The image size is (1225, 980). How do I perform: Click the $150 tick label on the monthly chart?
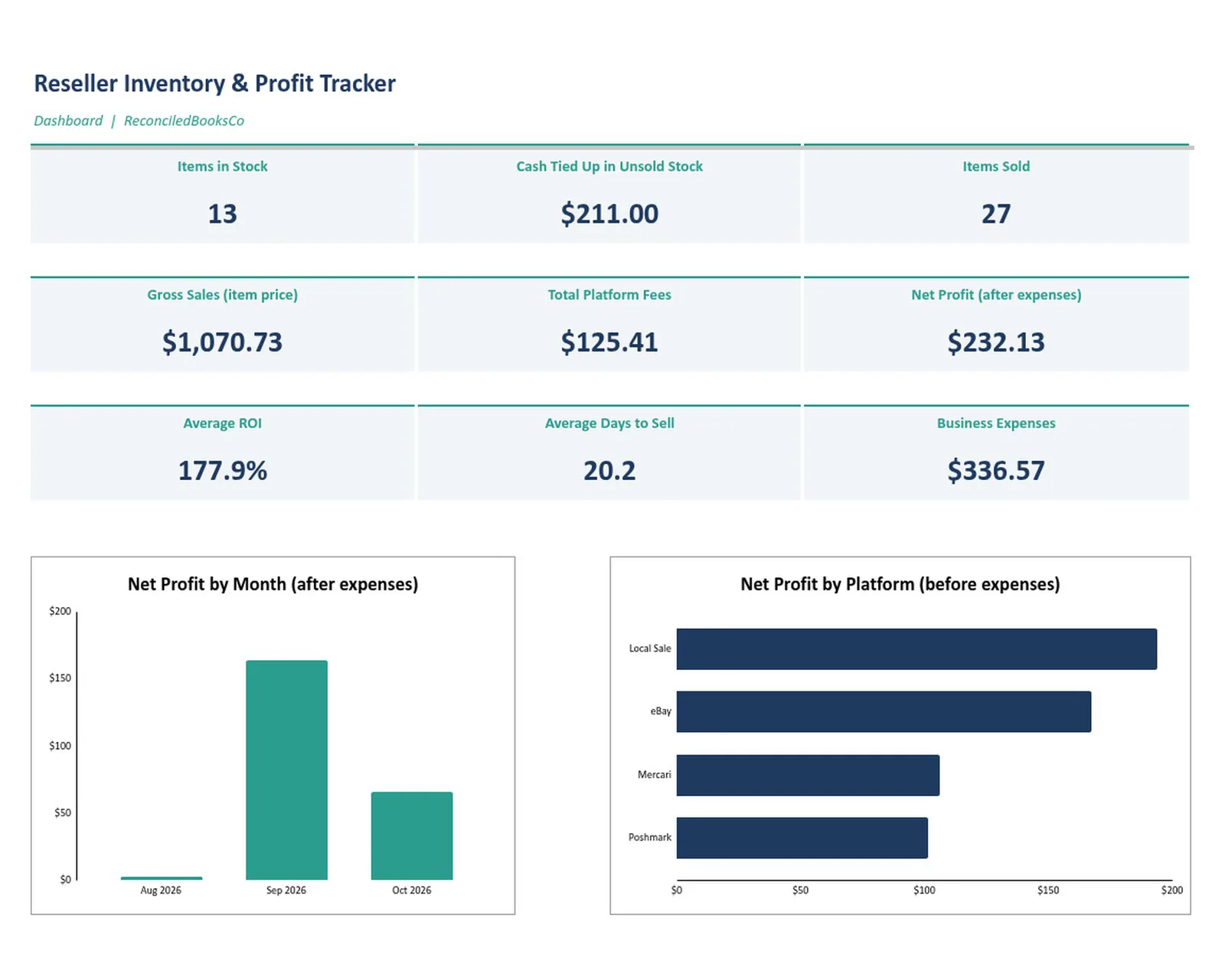(60, 678)
